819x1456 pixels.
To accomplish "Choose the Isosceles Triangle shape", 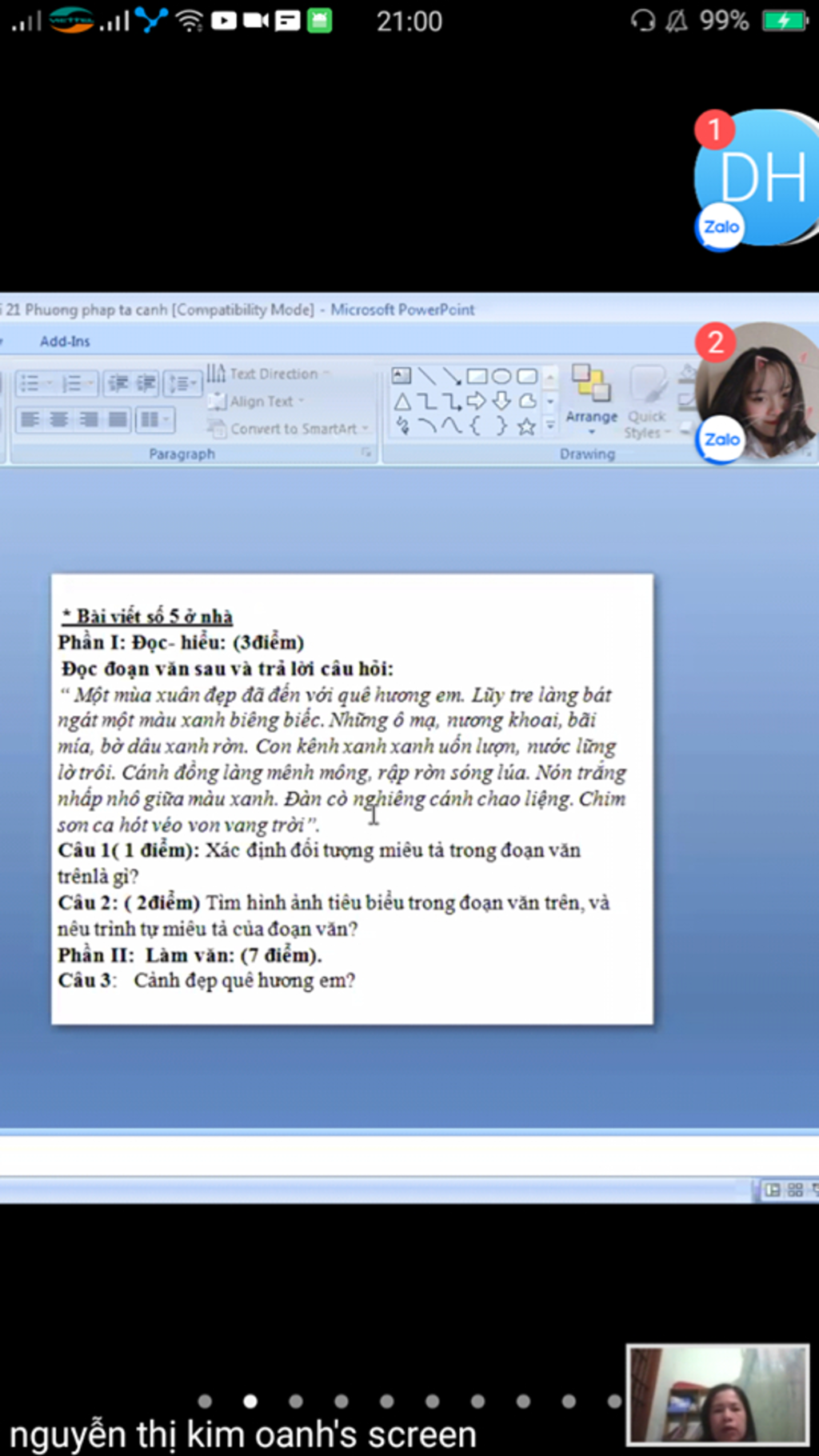I will [402, 402].
